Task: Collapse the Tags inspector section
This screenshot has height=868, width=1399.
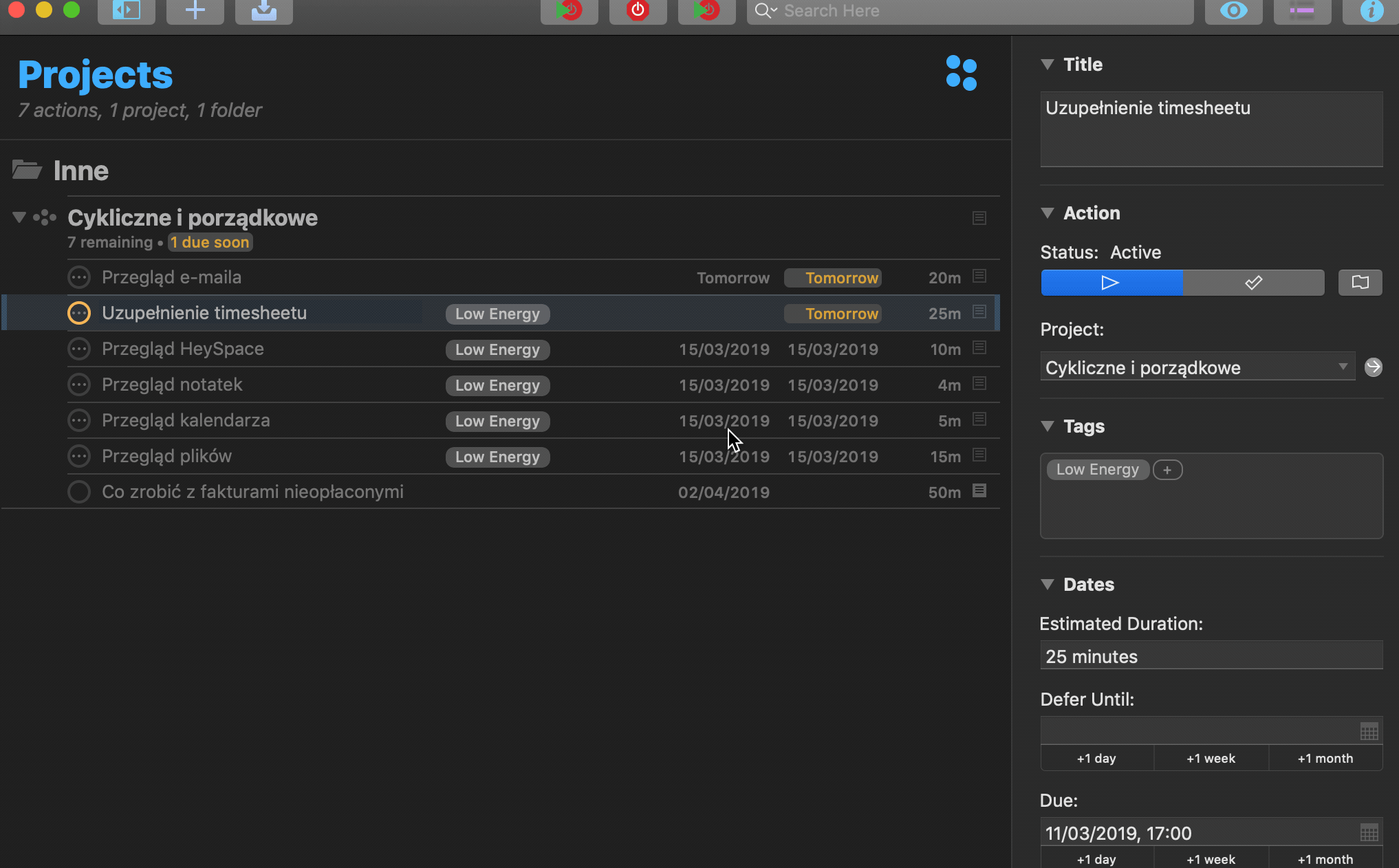Action: (x=1048, y=426)
